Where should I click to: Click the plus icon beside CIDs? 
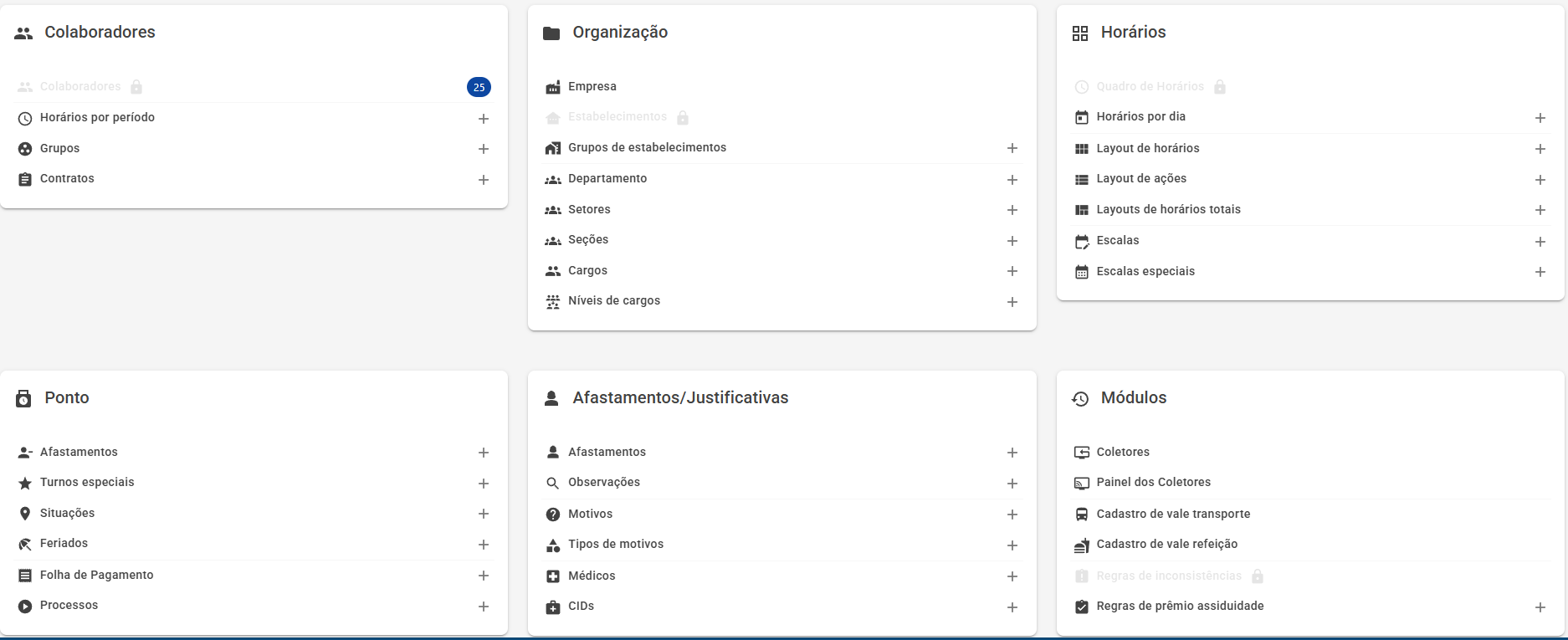point(1012,607)
